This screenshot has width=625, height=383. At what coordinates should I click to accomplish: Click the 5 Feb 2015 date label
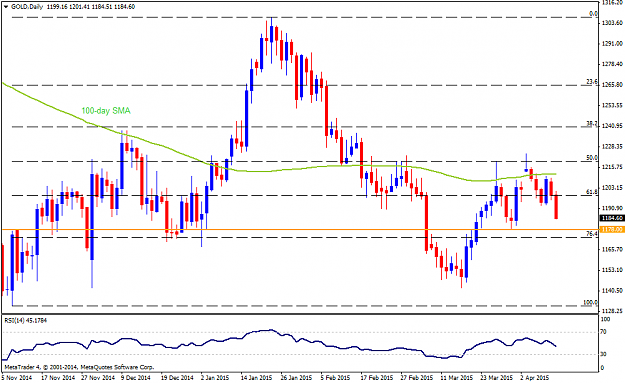[x=336, y=377]
